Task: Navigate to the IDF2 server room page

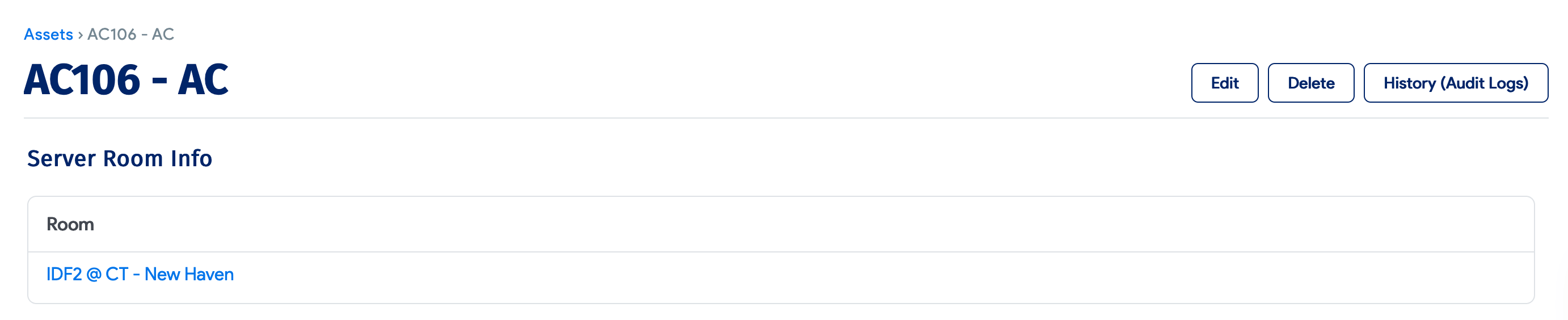Action: coord(140,275)
